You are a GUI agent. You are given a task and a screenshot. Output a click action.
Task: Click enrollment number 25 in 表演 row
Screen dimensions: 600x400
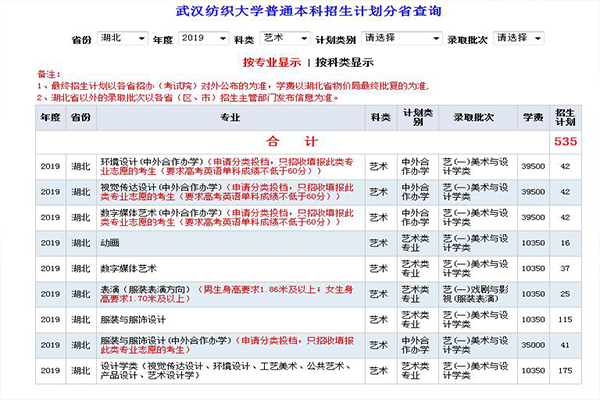[565, 294]
